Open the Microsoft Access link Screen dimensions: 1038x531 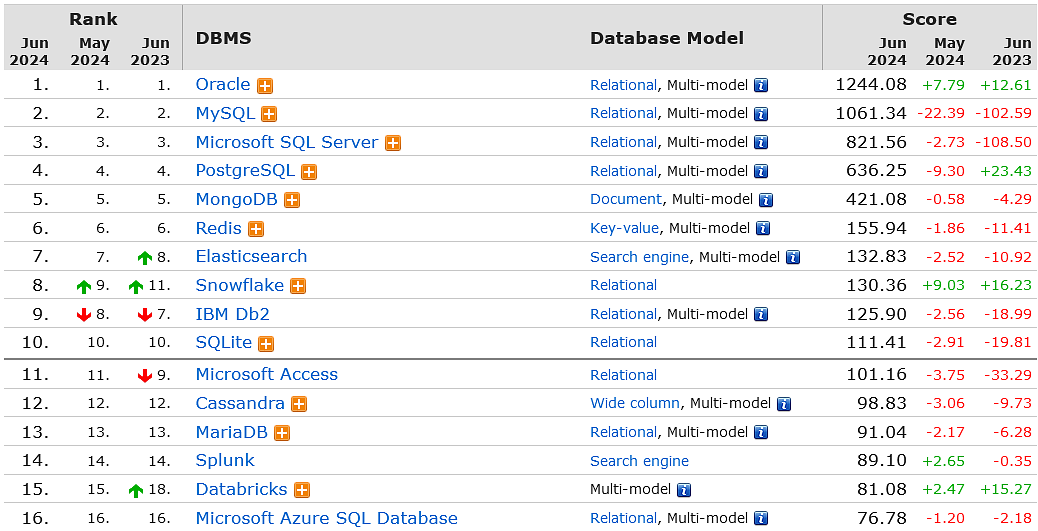(x=267, y=374)
